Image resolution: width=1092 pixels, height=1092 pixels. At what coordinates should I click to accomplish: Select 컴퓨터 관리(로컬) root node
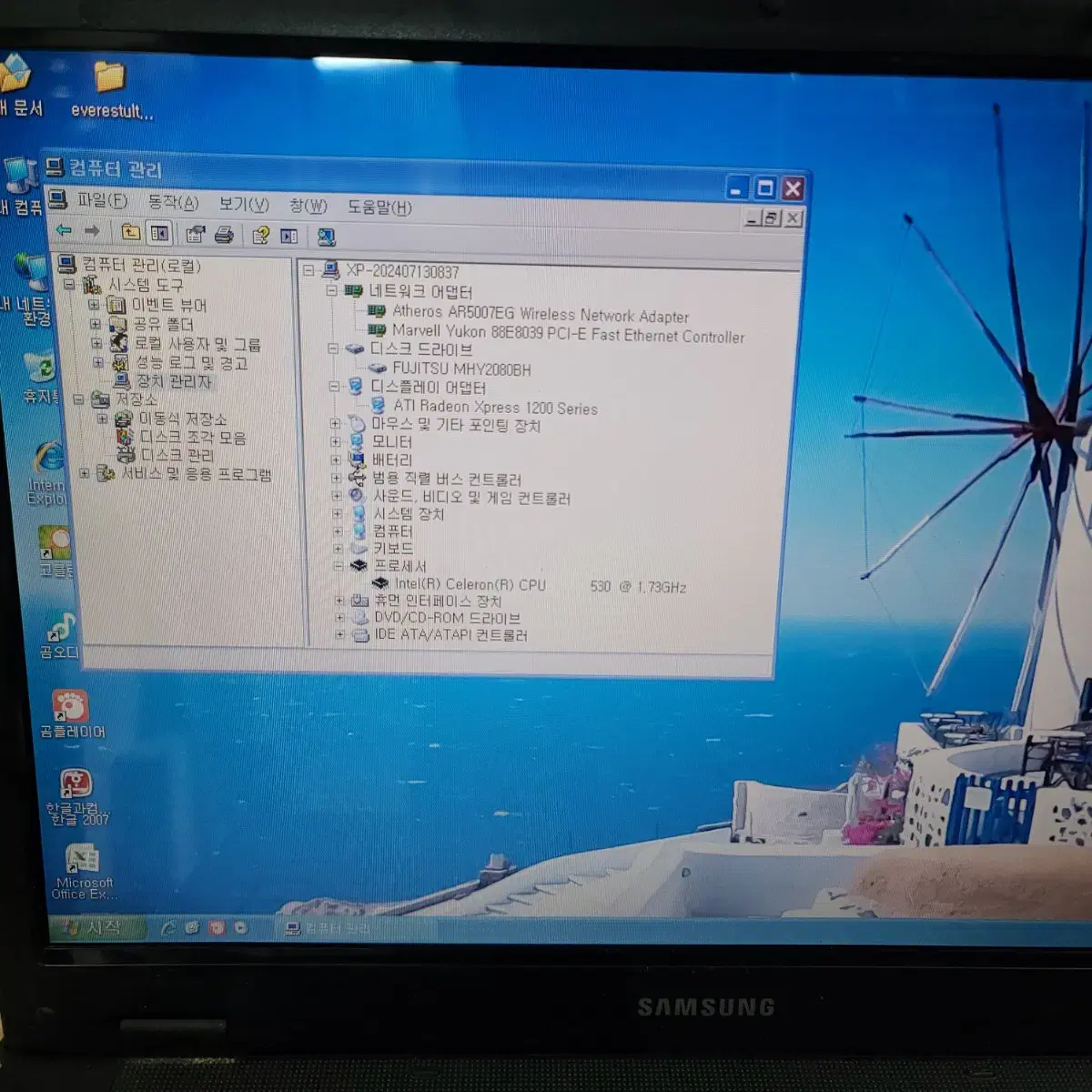(141, 265)
